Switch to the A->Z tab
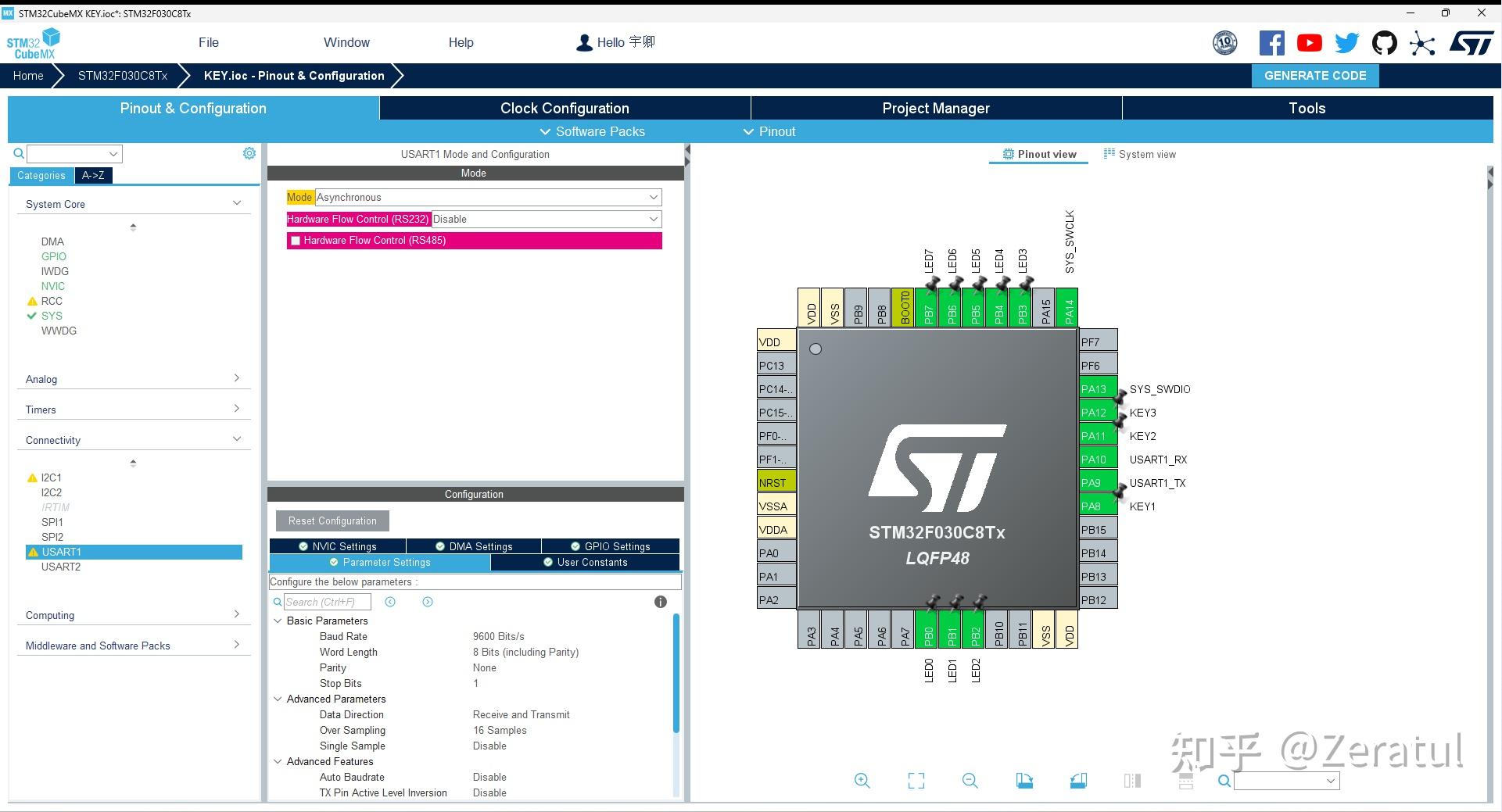This screenshot has height=812, width=1502. [x=94, y=175]
